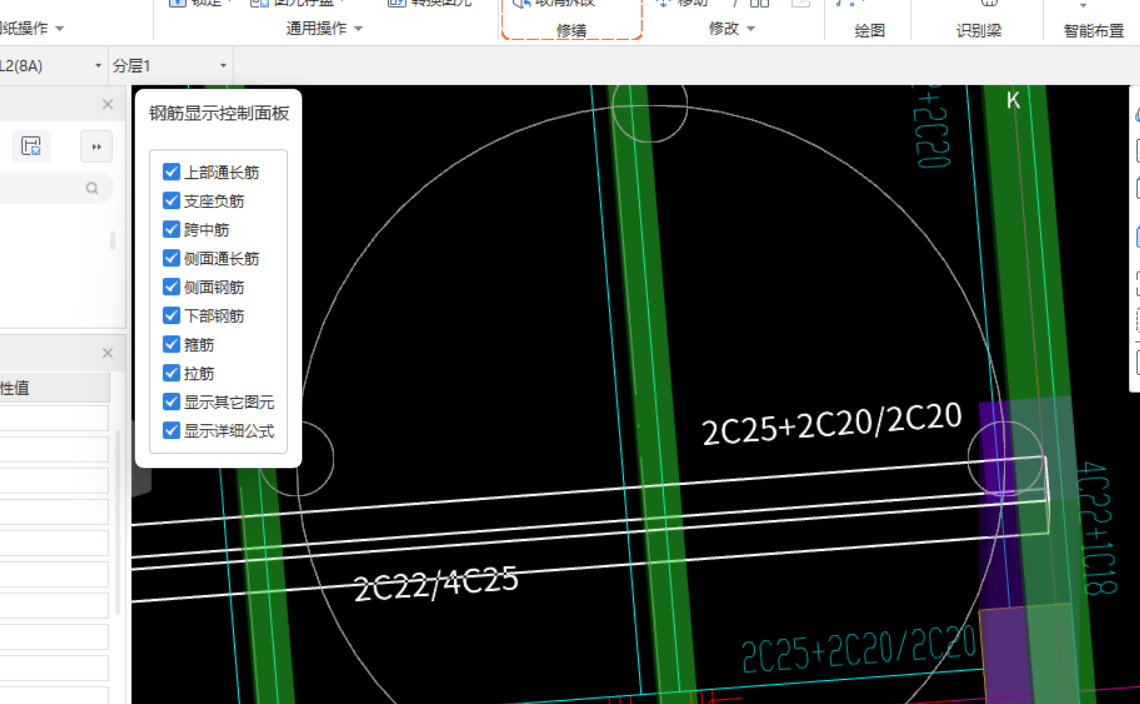Image resolution: width=1140 pixels, height=704 pixels.
Task: Click the search input field
Action: pos(55,188)
